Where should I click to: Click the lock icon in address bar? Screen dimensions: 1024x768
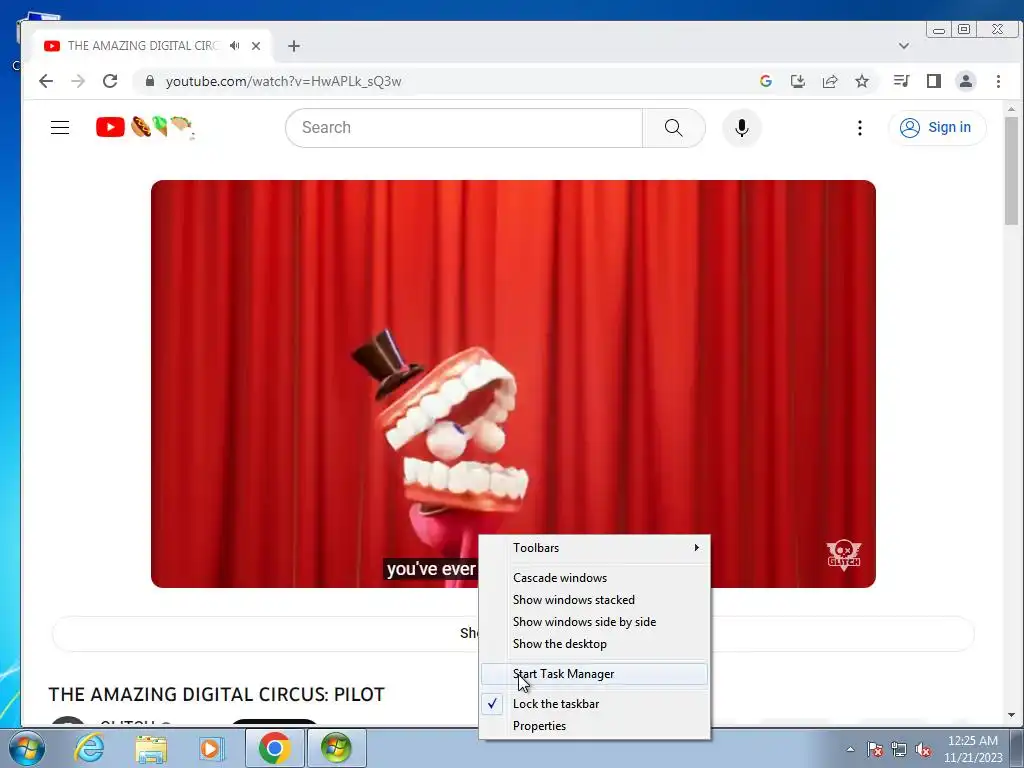150,81
